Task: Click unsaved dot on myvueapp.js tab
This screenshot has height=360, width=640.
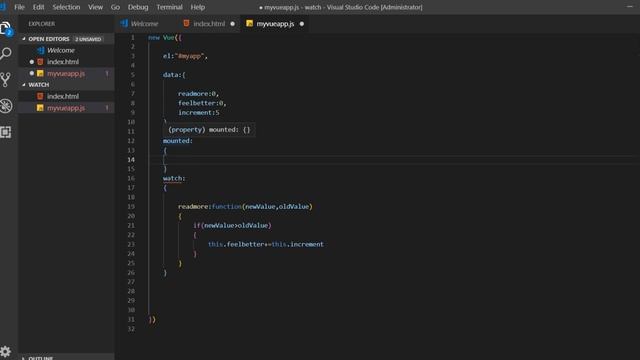Action: [x=302, y=24]
